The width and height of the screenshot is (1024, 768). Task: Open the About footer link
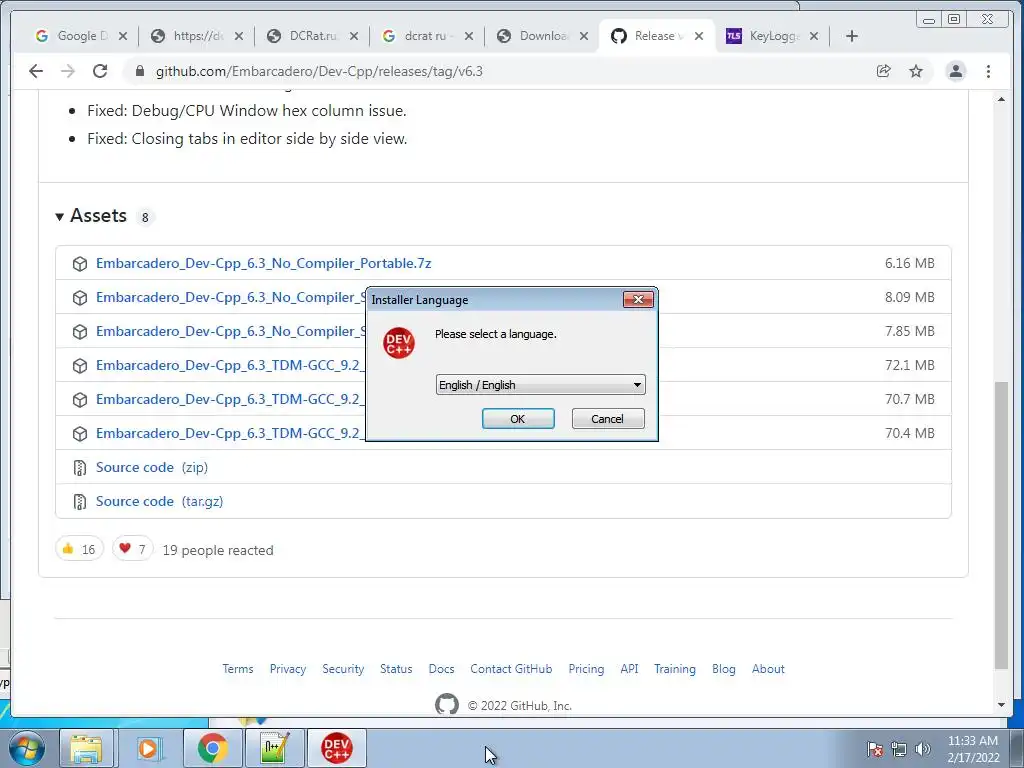click(x=768, y=669)
